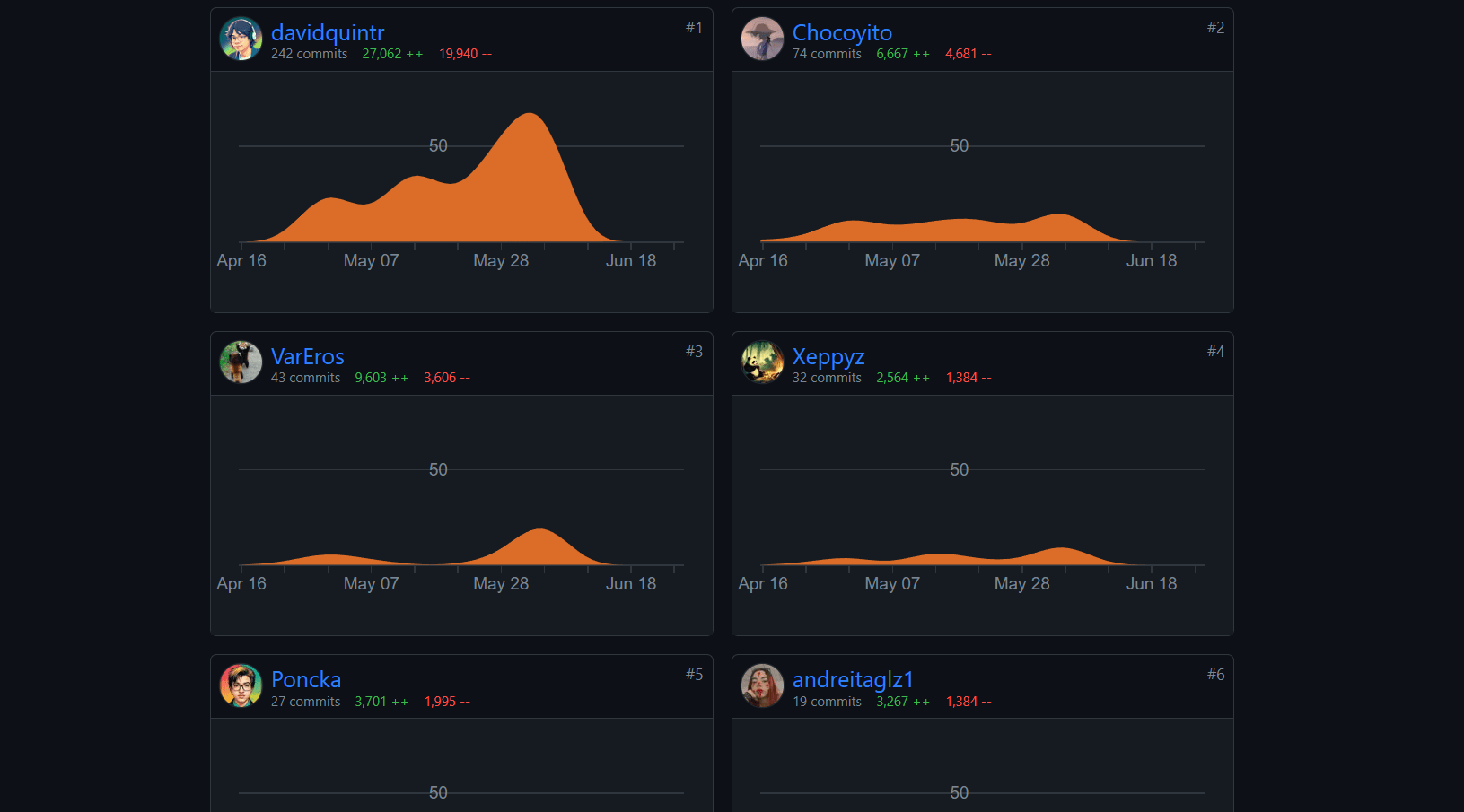This screenshot has height=812, width=1464.
Task: Open VarEros's avatar image
Action: tap(241, 362)
